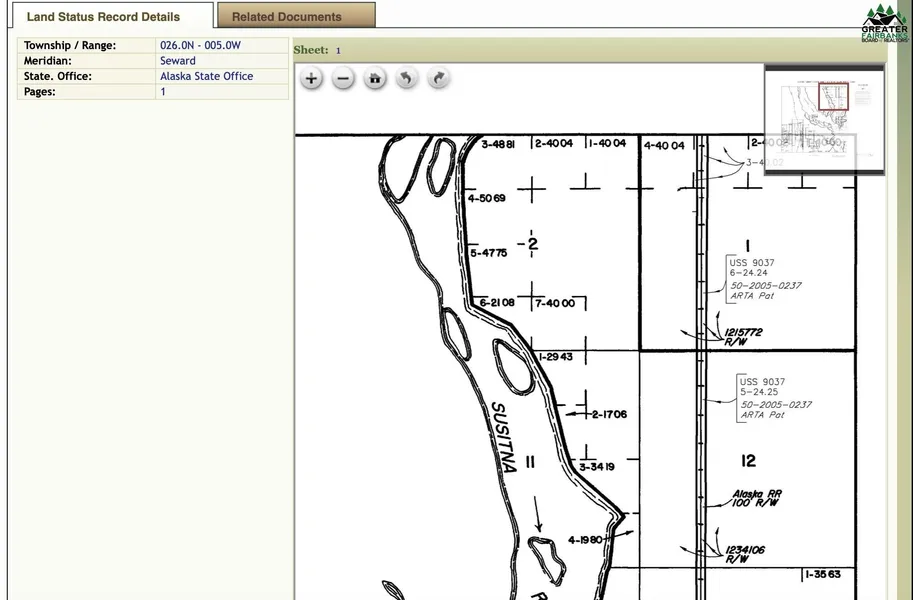Select the Land Status Record Details tab

(104, 16)
